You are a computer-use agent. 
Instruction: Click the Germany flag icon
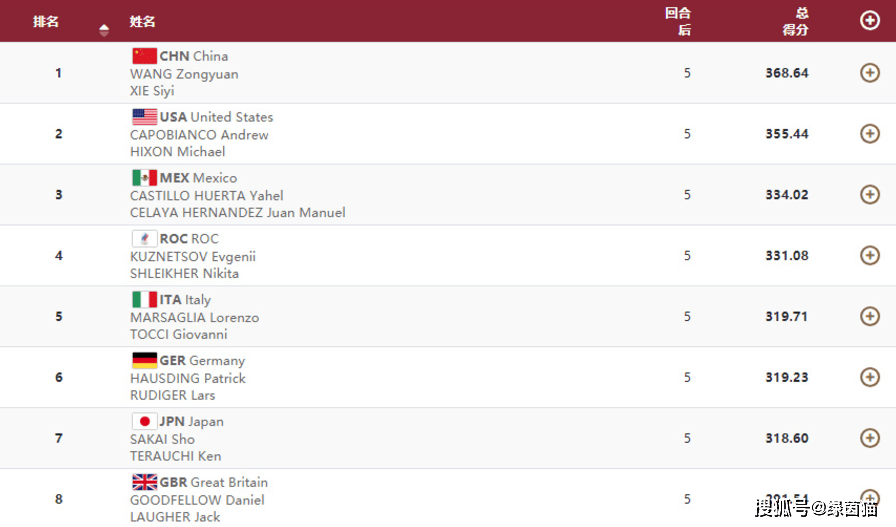[144, 361]
